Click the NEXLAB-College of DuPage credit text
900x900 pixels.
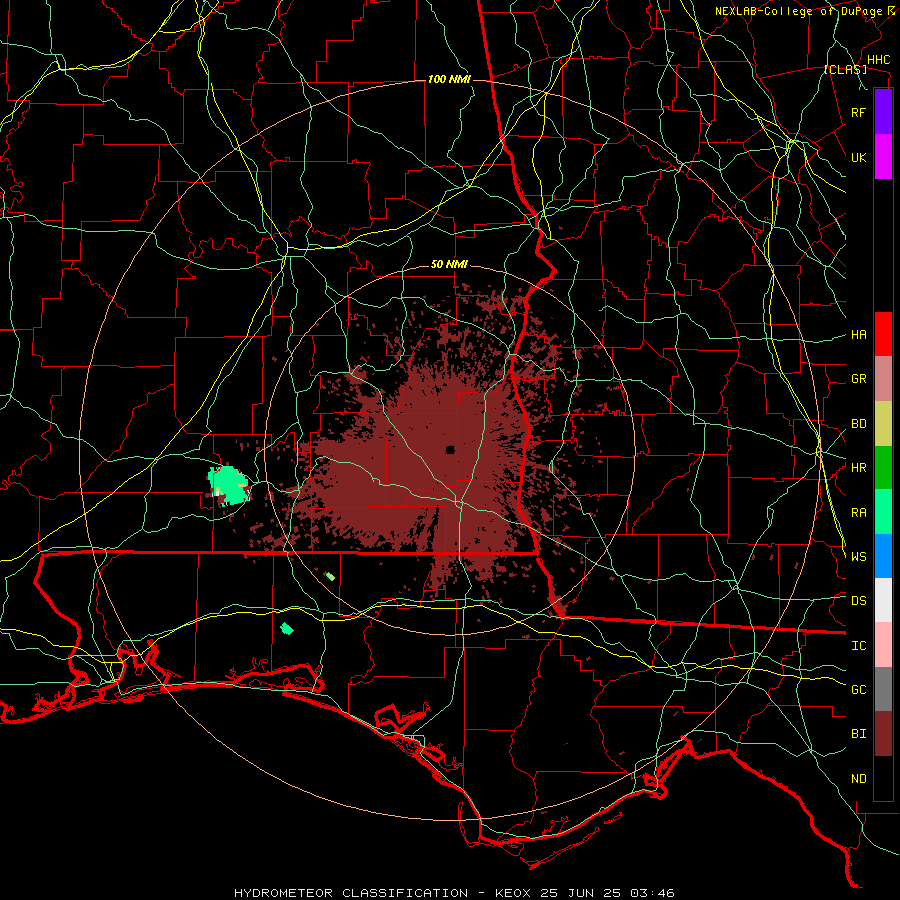[804, 11]
